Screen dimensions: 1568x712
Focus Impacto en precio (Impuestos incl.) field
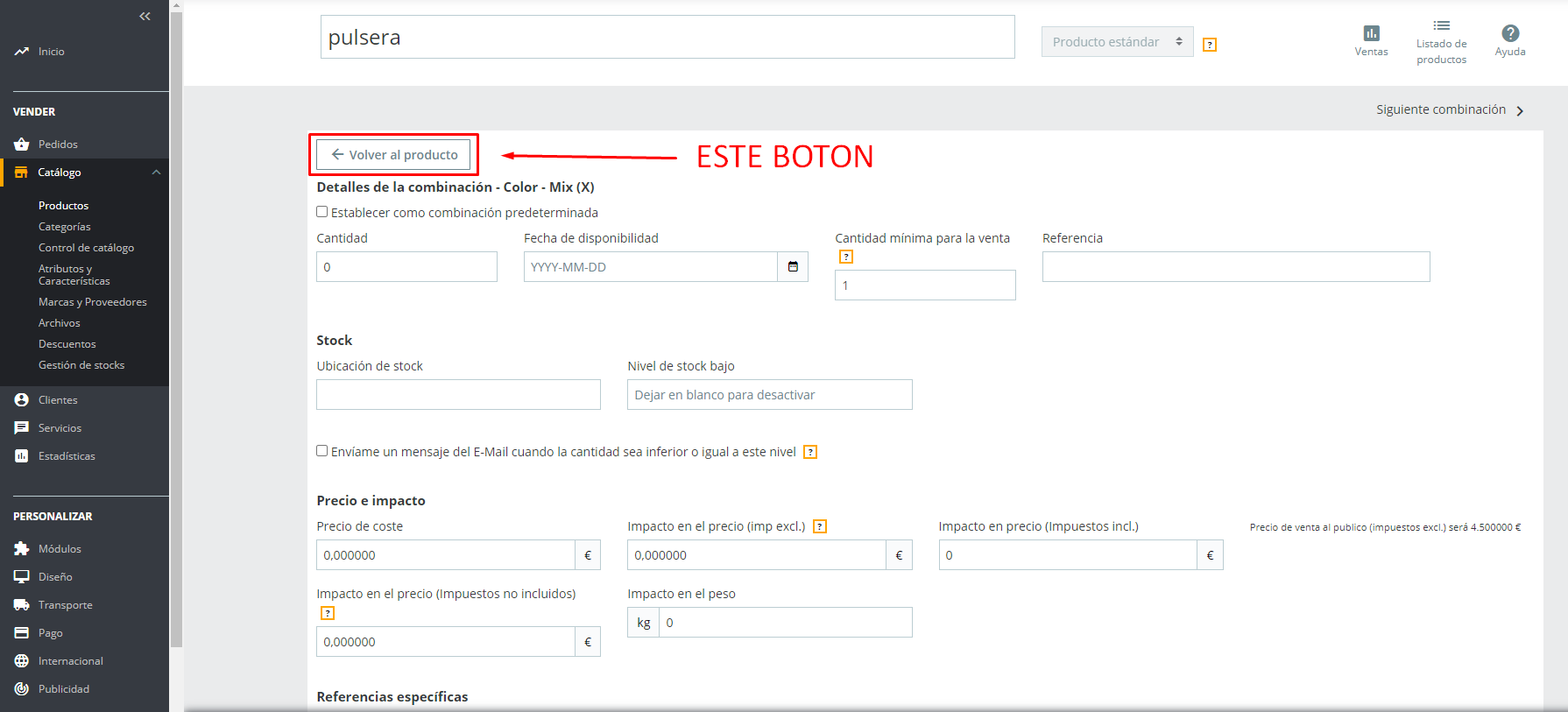pos(1068,555)
